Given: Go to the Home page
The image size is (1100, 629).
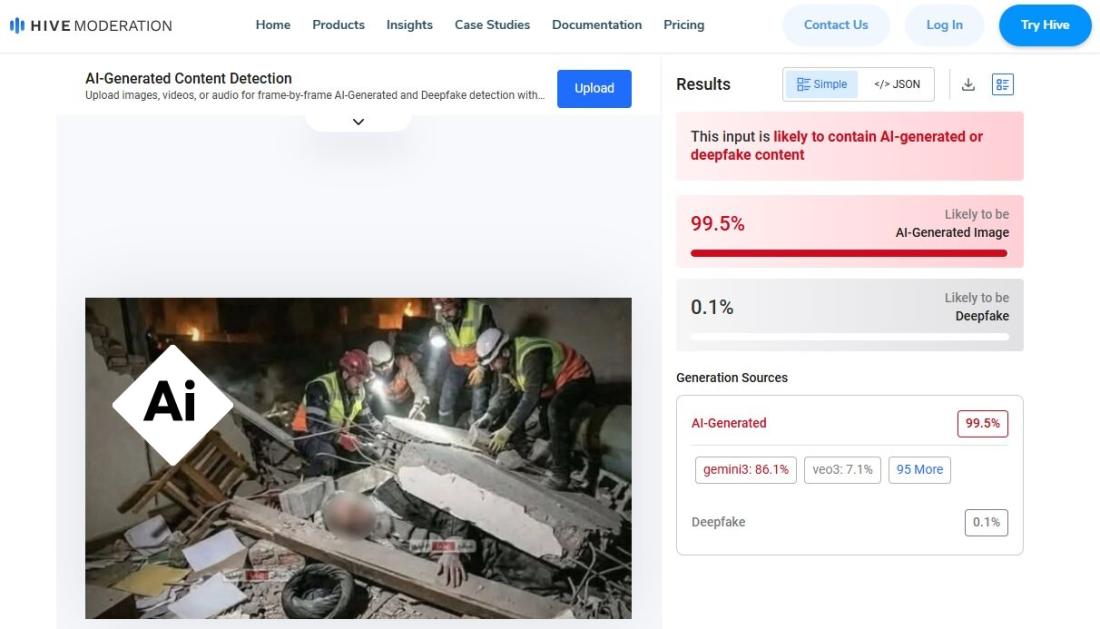Looking at the screenshot, I should pos(273,25).
